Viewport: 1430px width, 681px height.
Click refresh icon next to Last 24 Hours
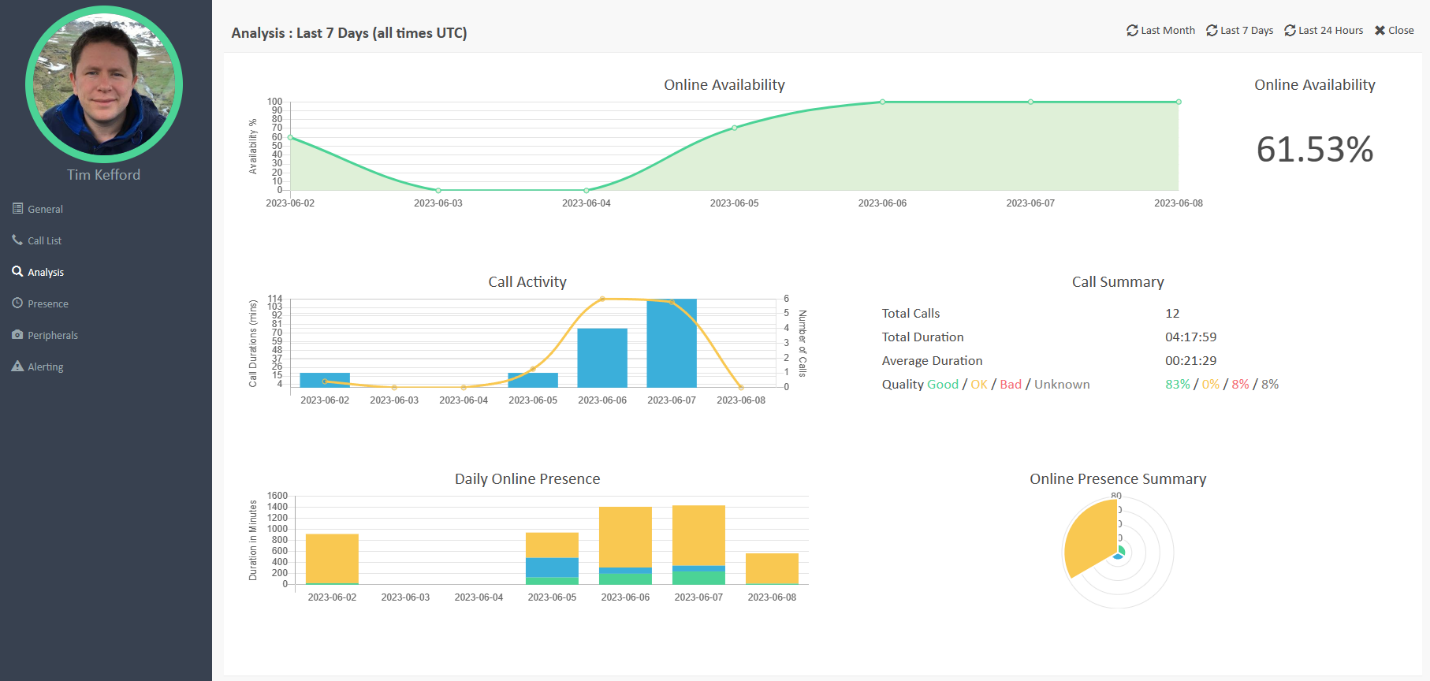(1290, 30)
